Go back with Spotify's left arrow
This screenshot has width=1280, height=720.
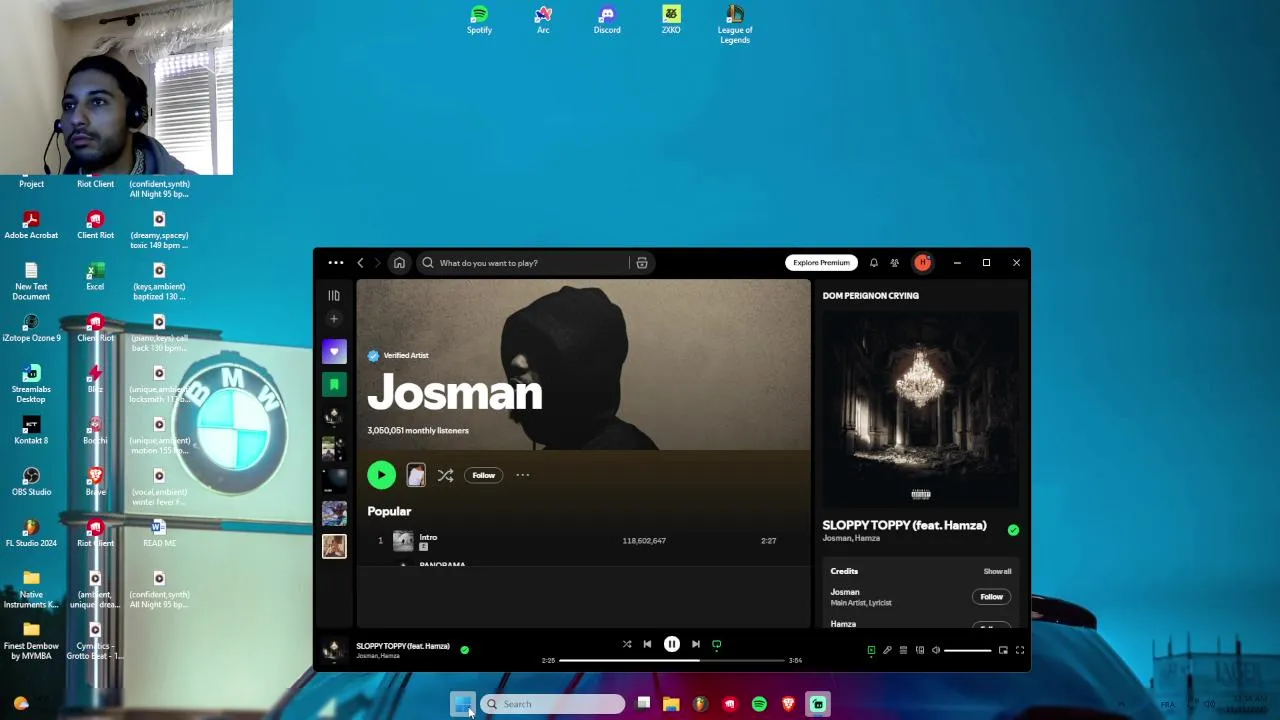(361, 263)
